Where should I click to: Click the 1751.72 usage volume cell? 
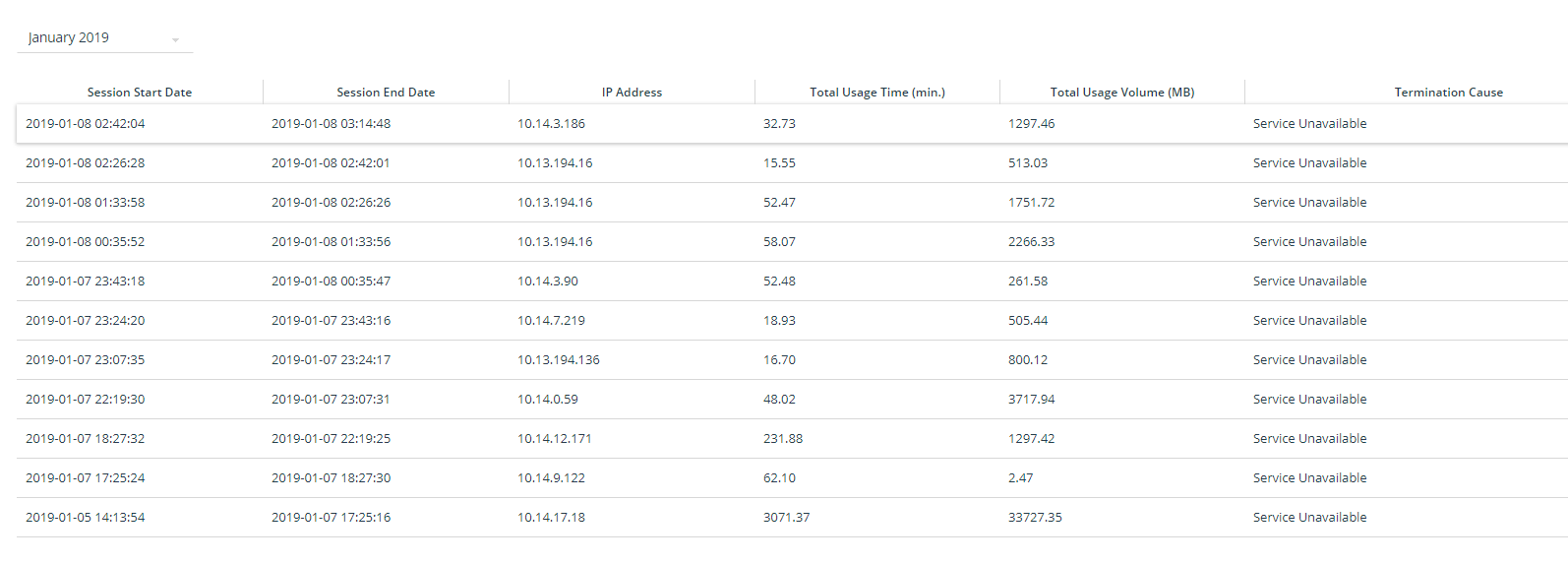(x=1031, y=203)
